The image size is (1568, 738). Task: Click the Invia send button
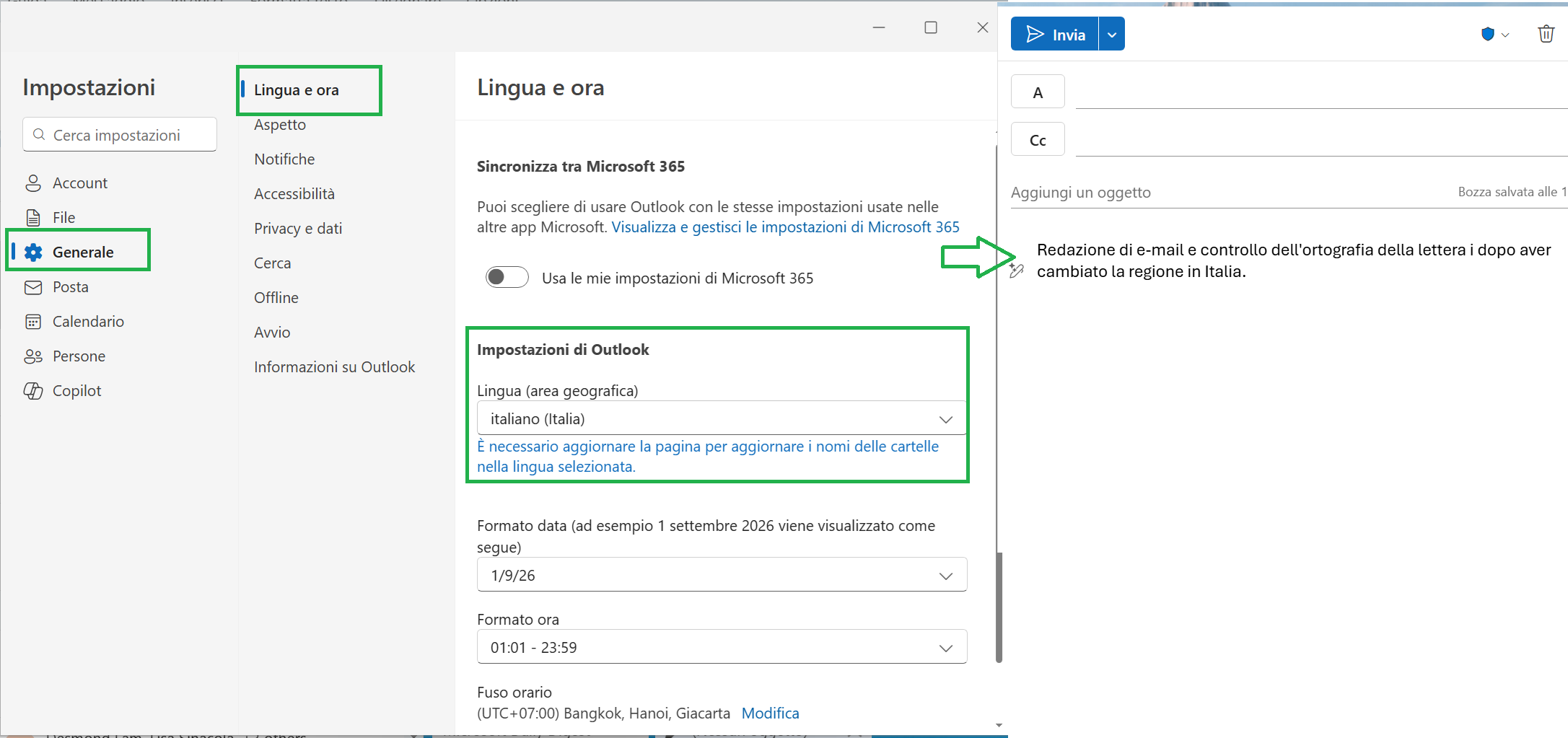coord(1055,34)
